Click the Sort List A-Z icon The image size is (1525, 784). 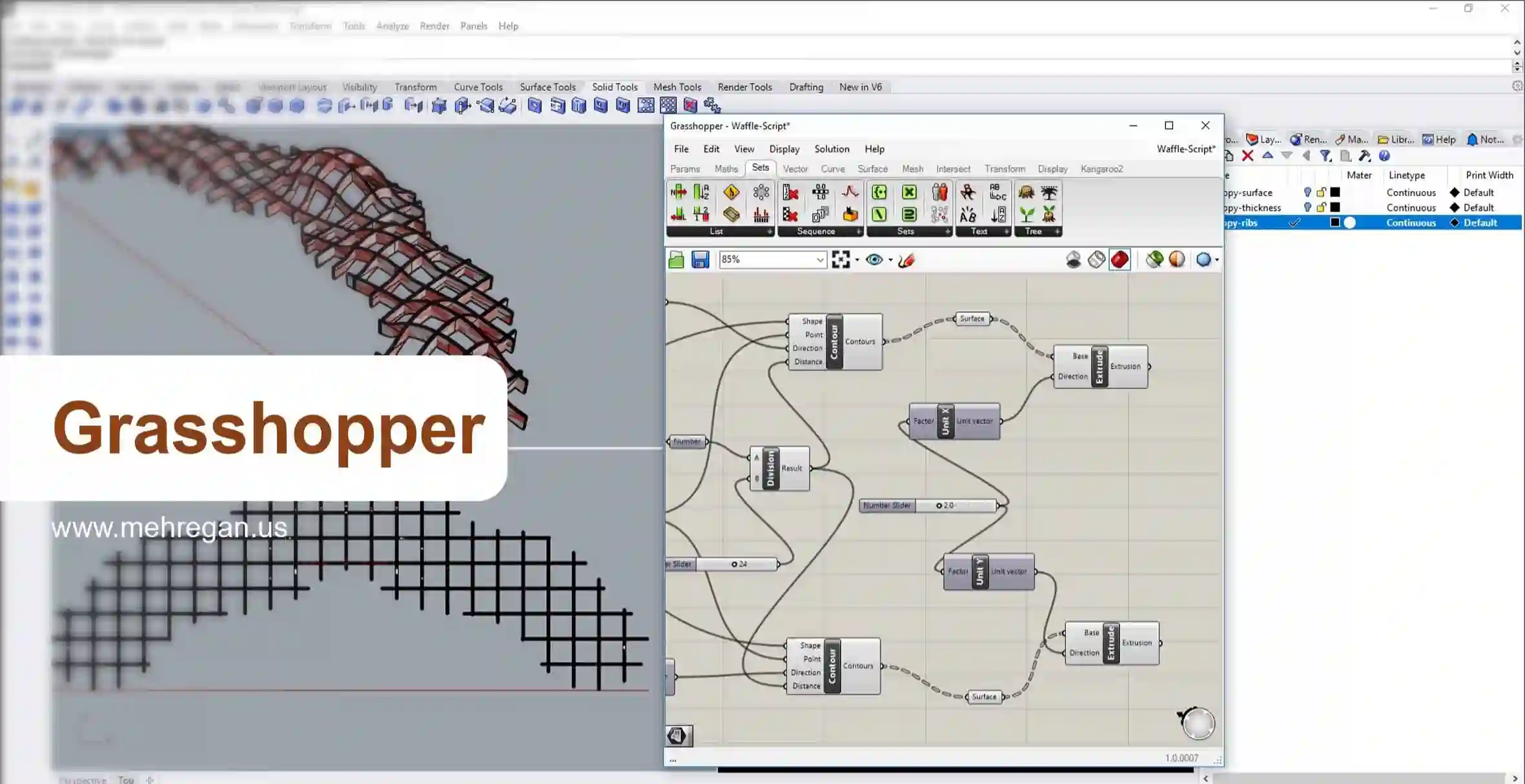click(701, 192)
